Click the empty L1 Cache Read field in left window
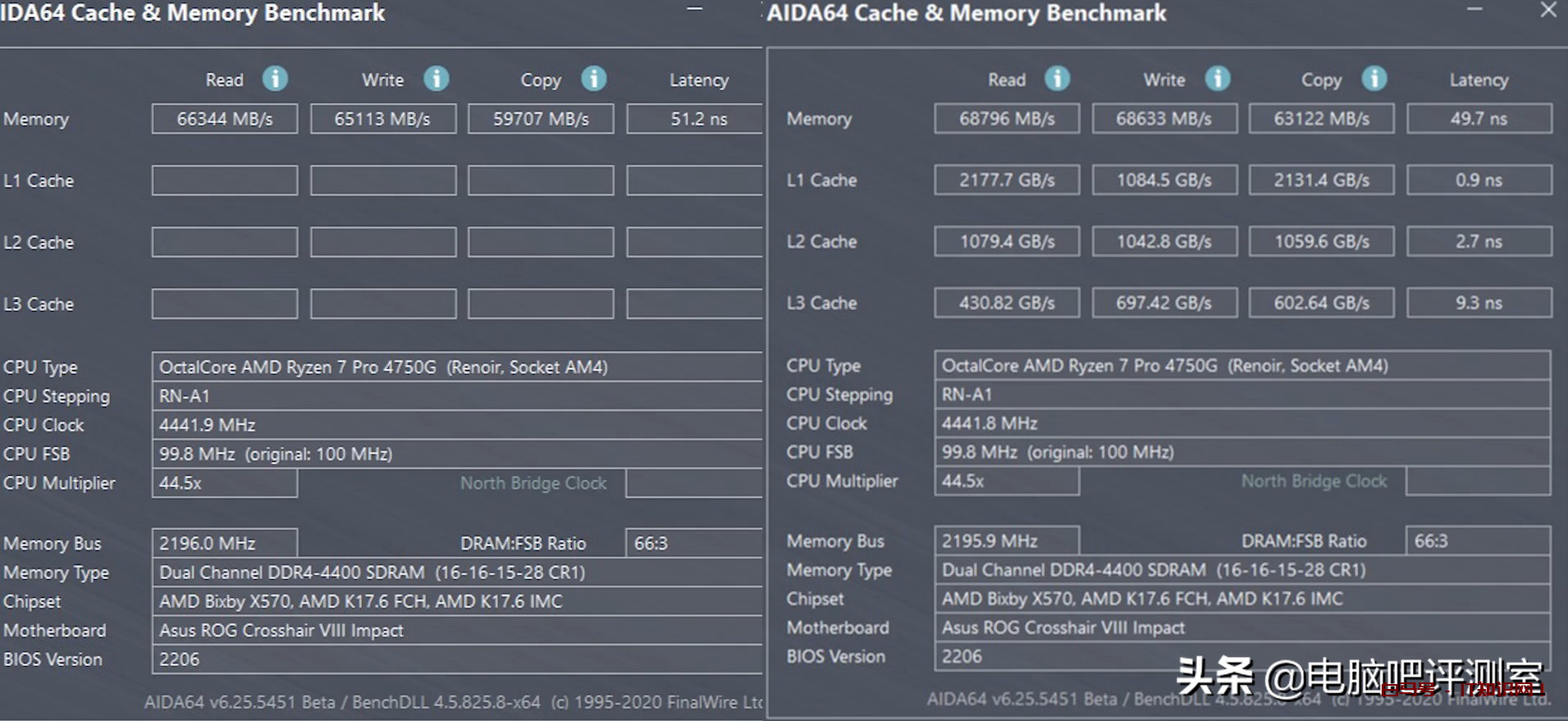This screenshot has height=721, width=1568. pos(225,180)
